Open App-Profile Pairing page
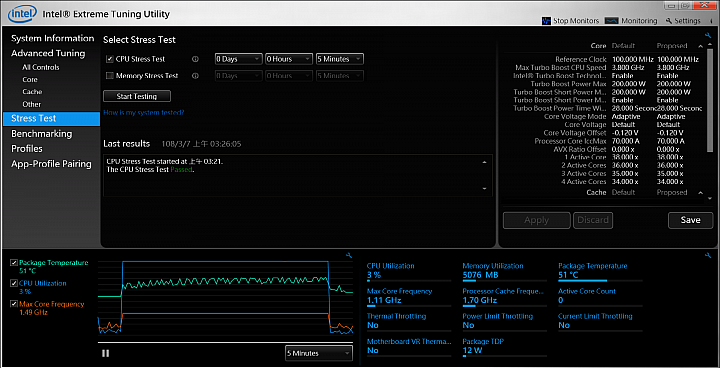Viewport: 720px width, 368px height. pyautogui.click(x=51, y=164)
